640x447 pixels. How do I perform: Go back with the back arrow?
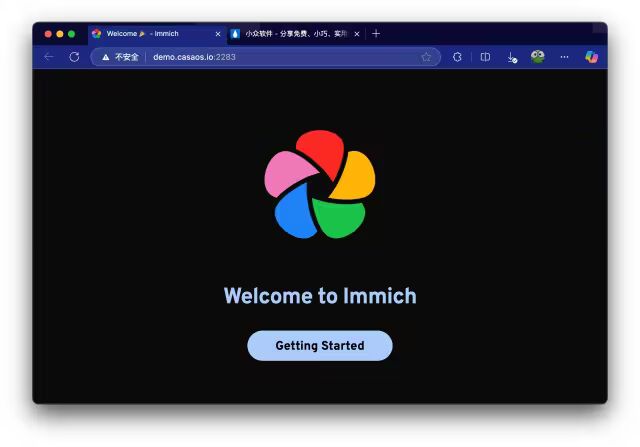pos(49,57)
